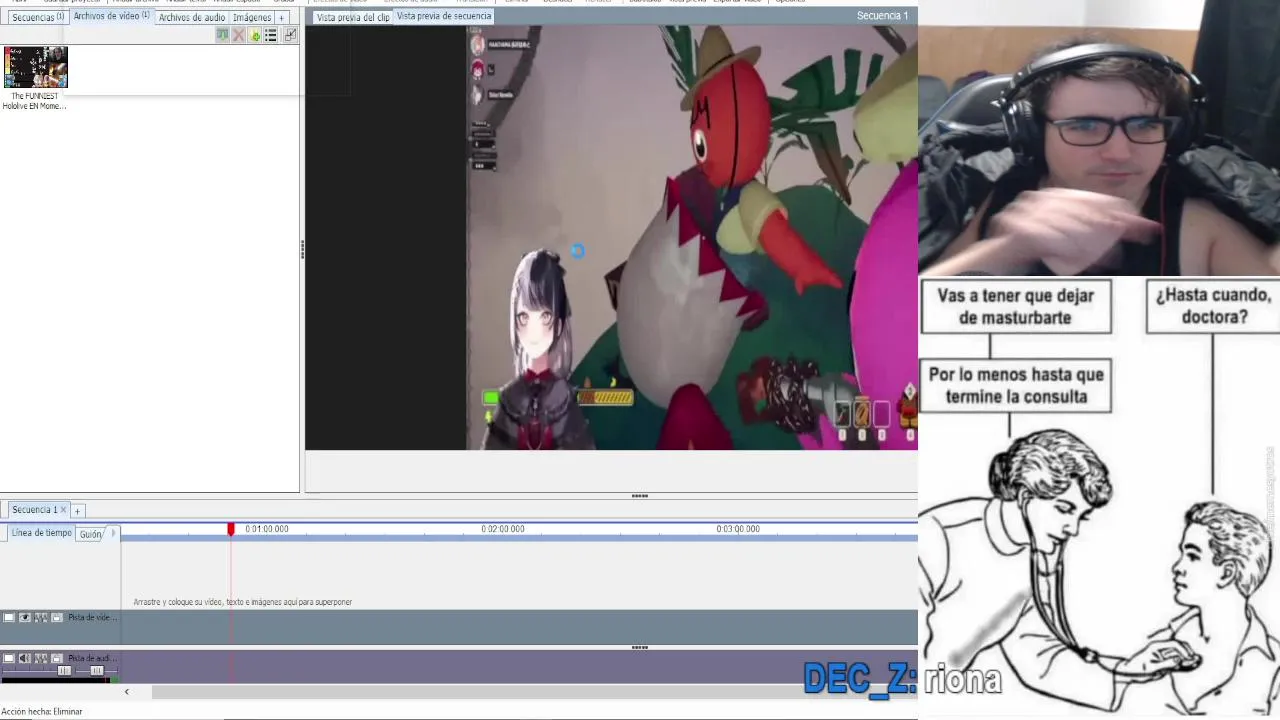Close the Secuencia 1 tab
The width and height of the screenshot is (1280, 720).
click(x=63, y=510)
